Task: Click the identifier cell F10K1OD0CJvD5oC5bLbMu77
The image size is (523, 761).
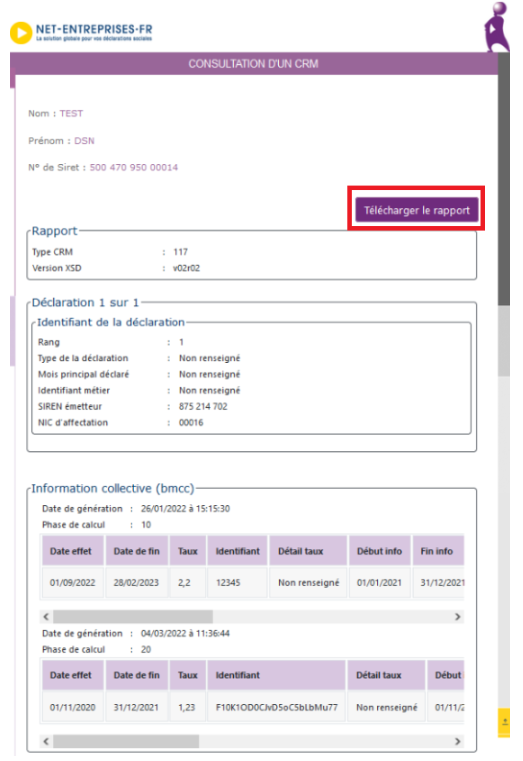Action: coord(277,707)
